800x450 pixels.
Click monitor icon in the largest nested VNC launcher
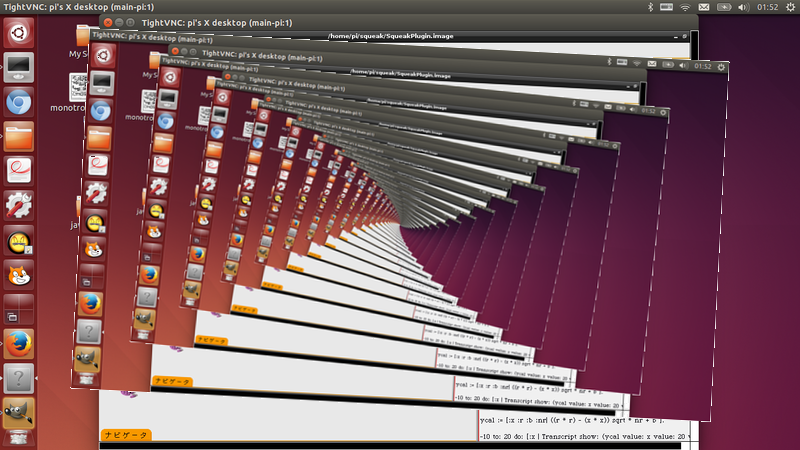click(x=102, y=83)
